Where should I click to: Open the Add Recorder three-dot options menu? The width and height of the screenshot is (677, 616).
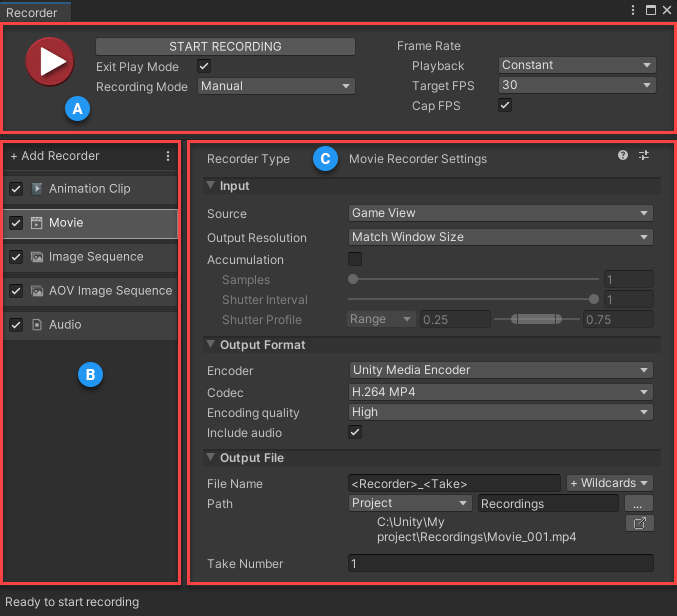[168, 156]
